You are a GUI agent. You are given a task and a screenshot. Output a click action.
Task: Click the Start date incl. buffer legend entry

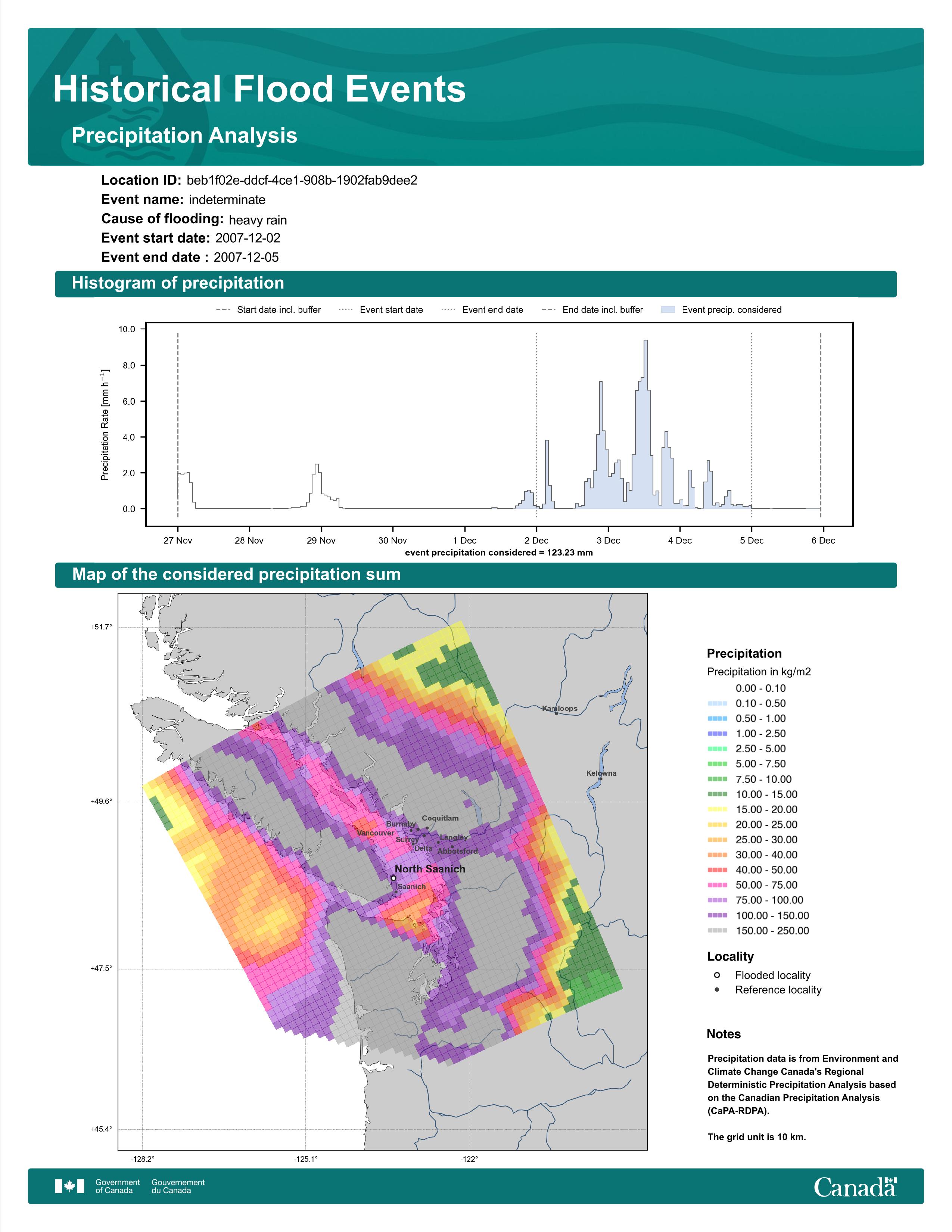(268, 310)
